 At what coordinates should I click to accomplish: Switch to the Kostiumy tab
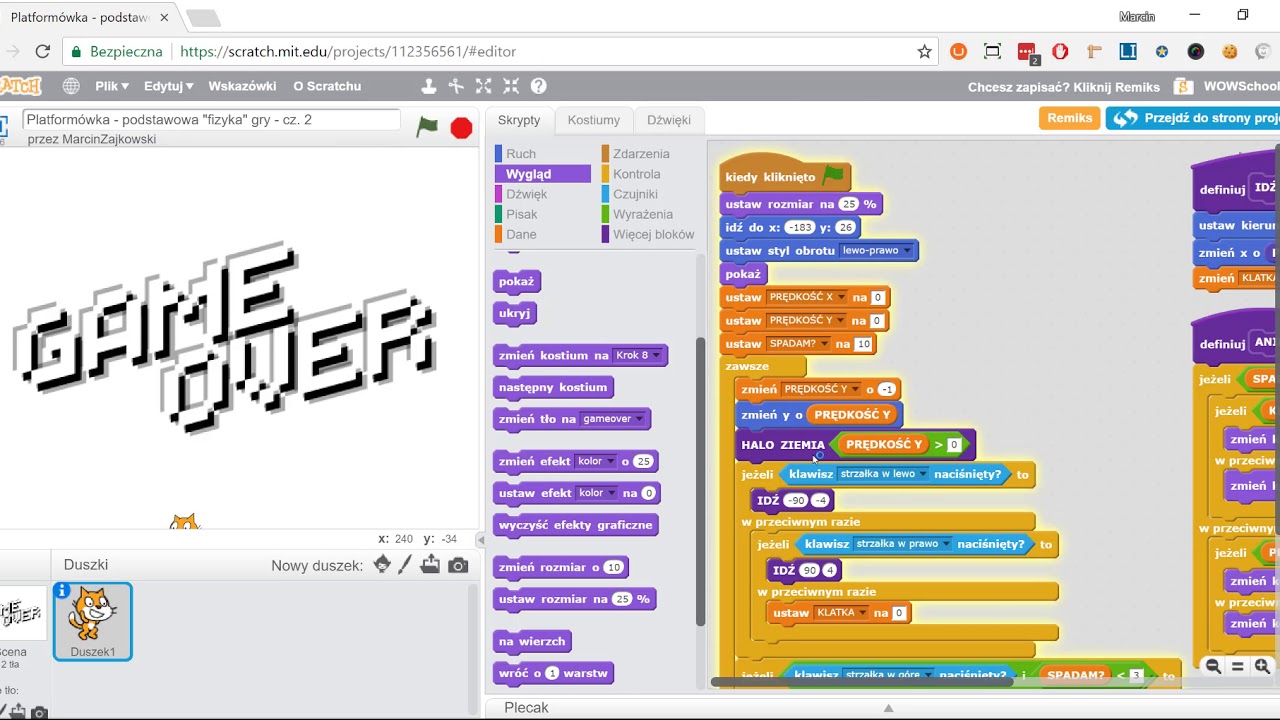point(594,120)
